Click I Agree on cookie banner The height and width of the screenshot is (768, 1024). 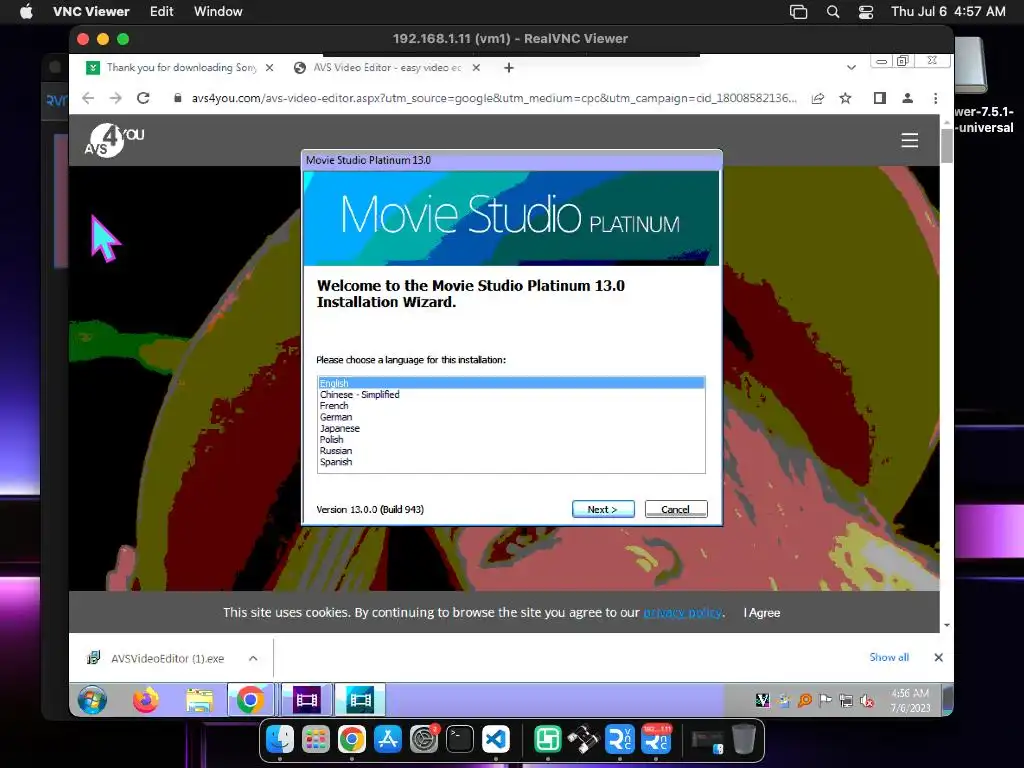[761, 613]
